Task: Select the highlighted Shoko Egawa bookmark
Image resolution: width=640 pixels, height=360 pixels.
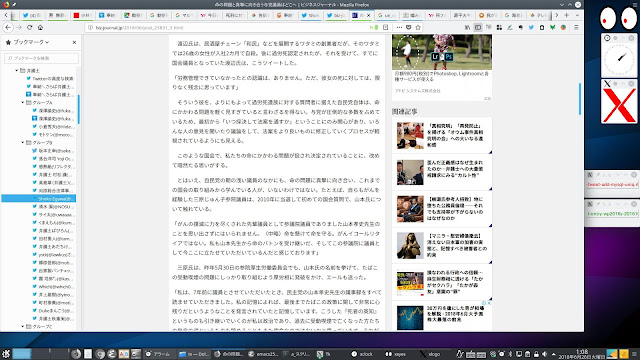Action: 39,198
